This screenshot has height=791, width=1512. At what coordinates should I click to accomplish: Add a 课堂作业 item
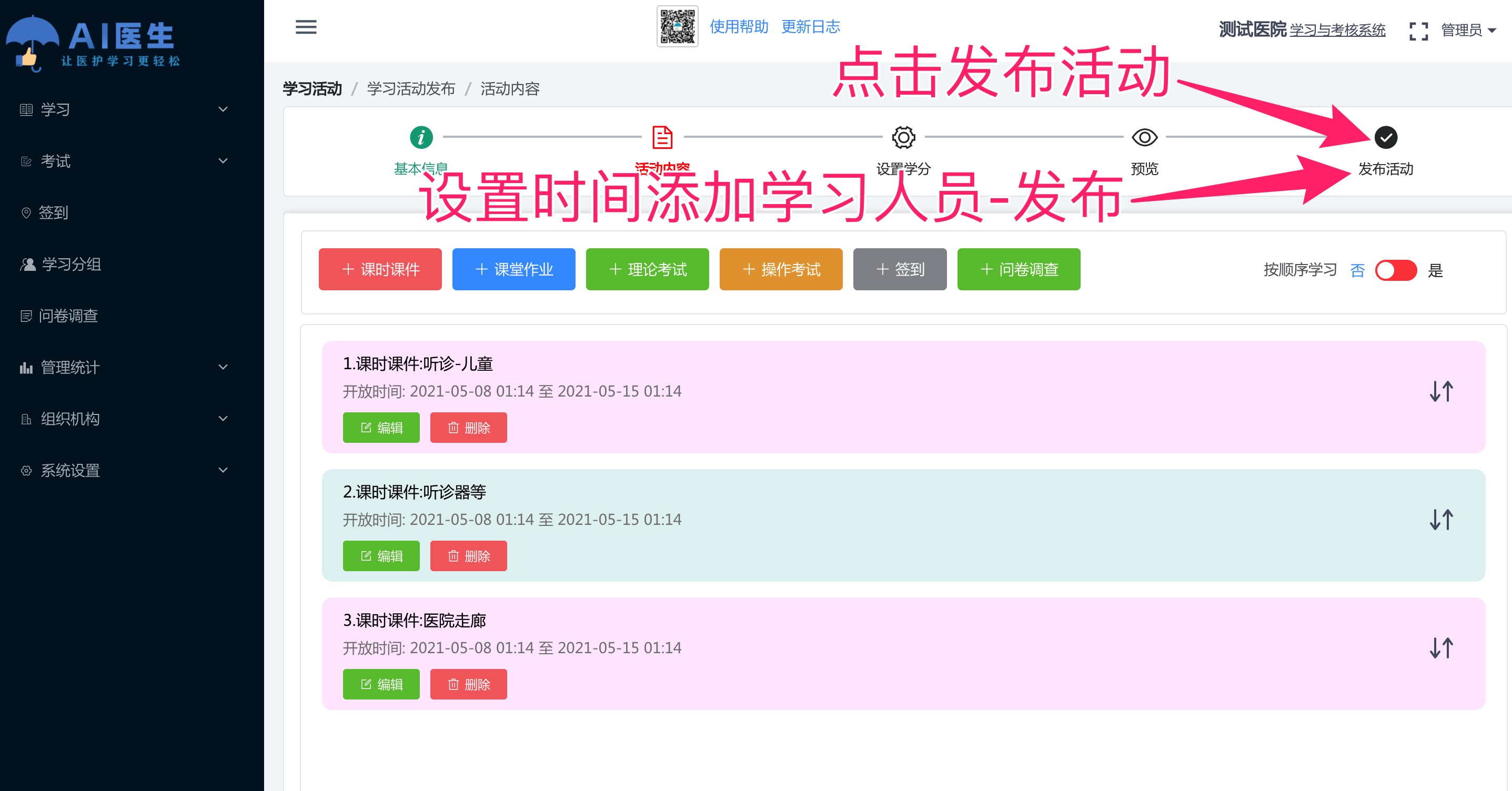[513, 269]
